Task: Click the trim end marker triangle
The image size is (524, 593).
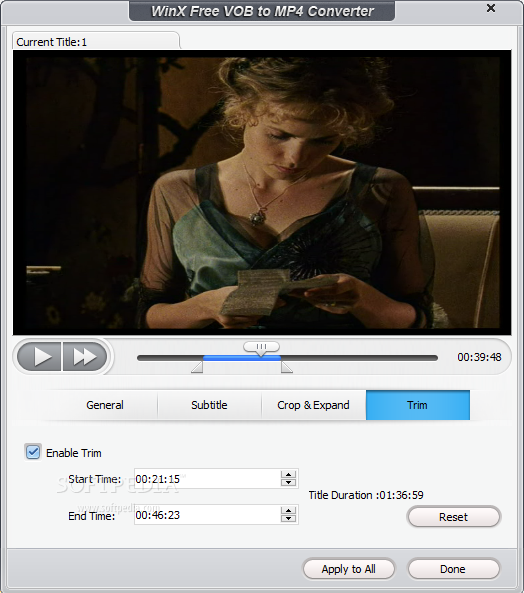Action: point(287,367)
